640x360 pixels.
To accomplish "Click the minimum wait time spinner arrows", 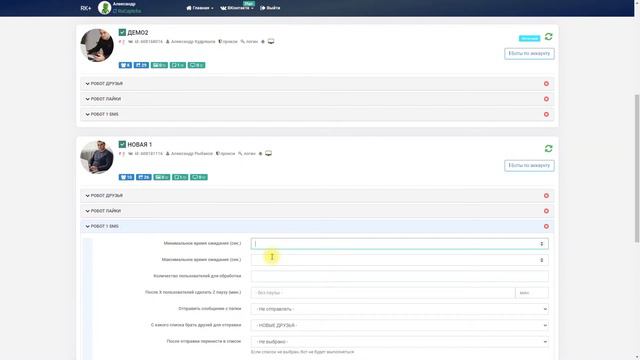I will coord(542,244).
